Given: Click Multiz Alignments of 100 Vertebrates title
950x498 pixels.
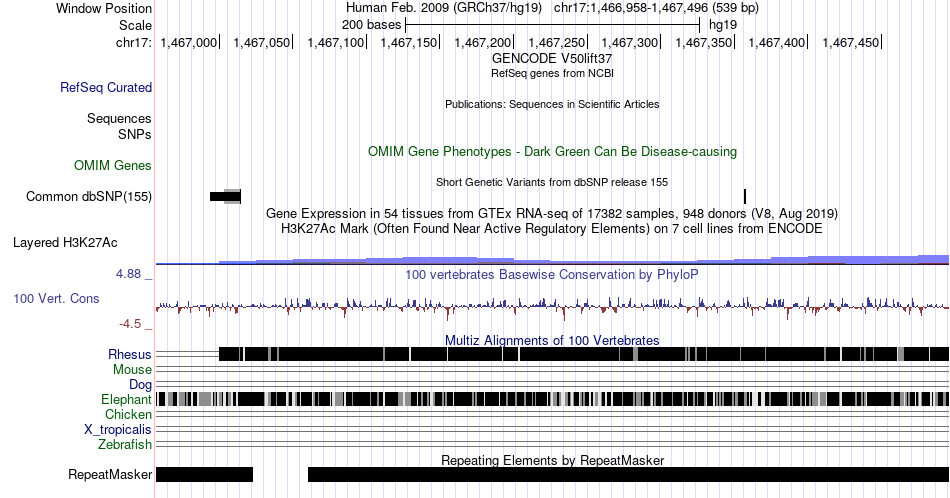Looking at the screenshot, I should click(x=552, y=340).
